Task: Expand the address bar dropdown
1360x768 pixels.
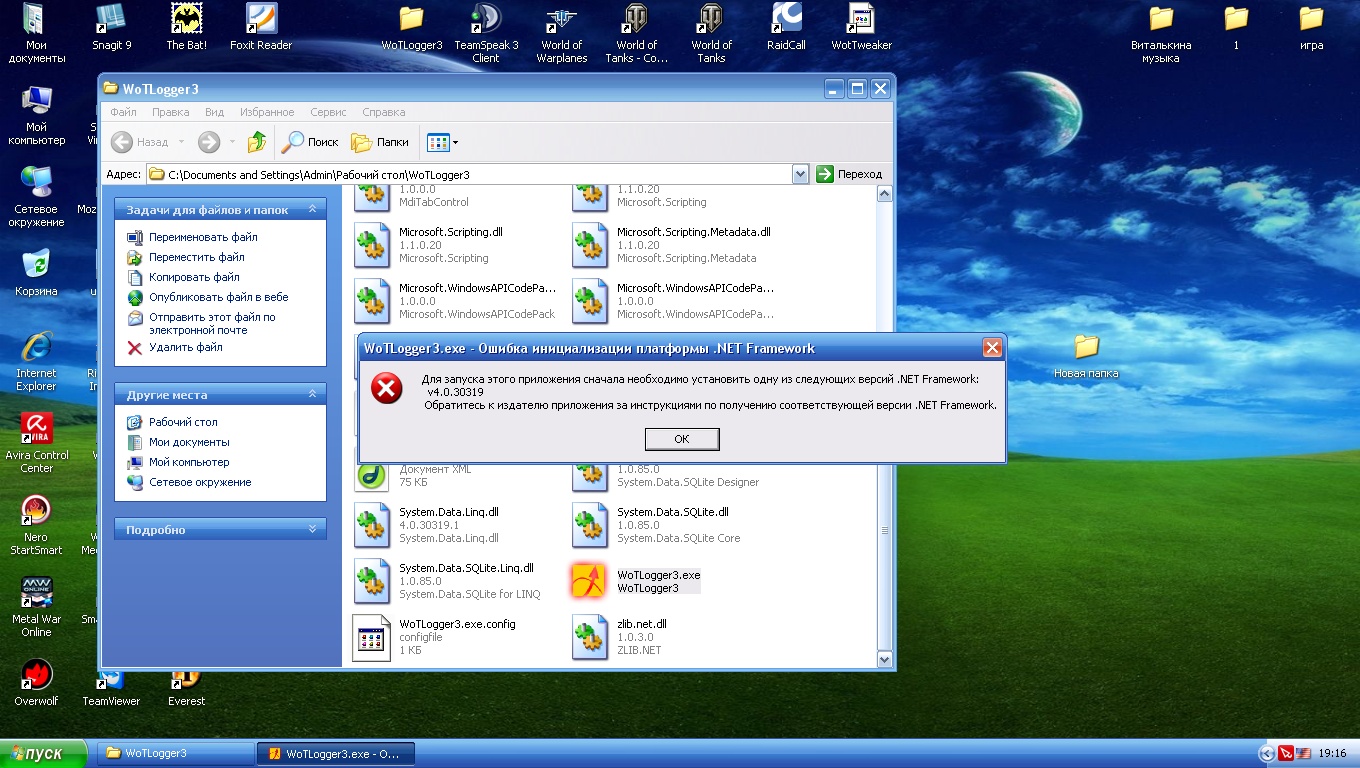Action: pyautogui.click(x=800, y=174)
